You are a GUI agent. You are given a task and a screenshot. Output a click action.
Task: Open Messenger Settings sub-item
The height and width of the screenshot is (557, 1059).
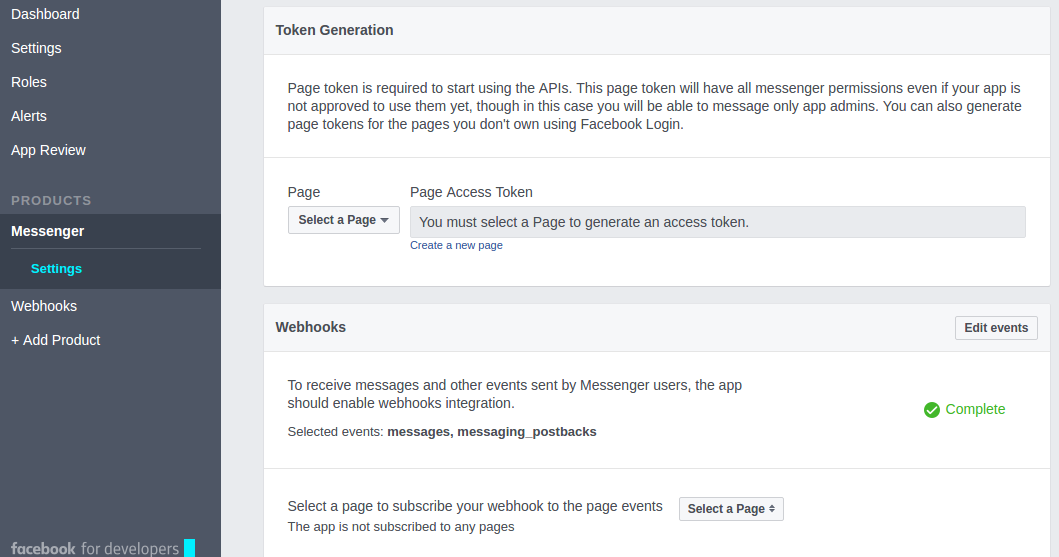56,269
